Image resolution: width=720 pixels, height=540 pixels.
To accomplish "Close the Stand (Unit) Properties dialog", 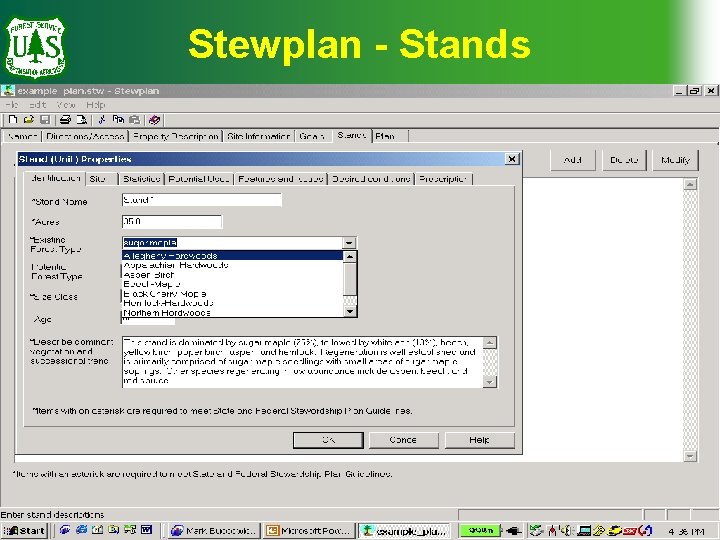I will click(512, 159).
